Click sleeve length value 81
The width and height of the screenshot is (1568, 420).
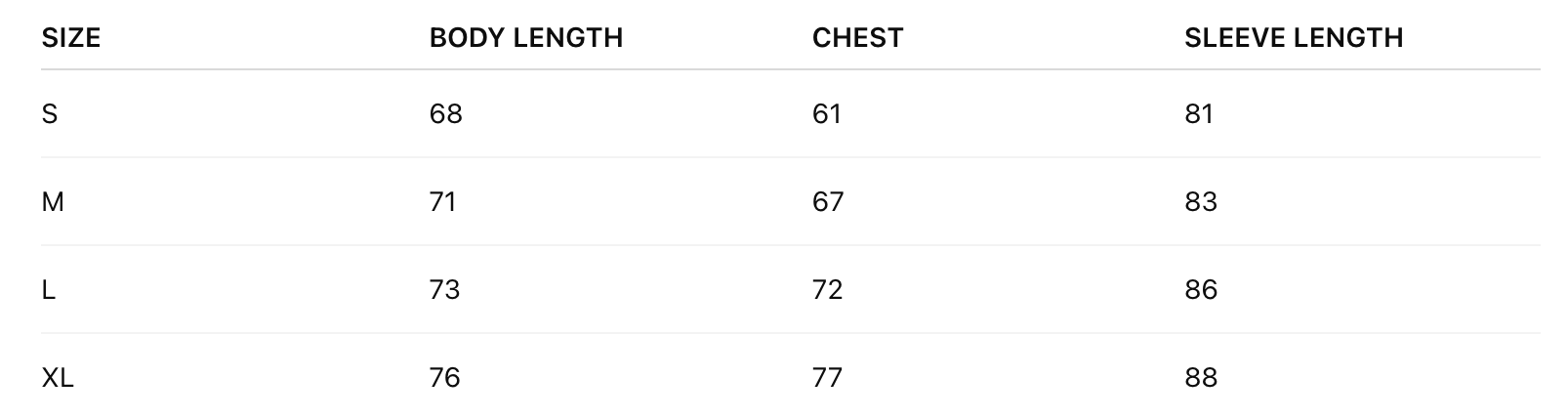(1198, 114)
